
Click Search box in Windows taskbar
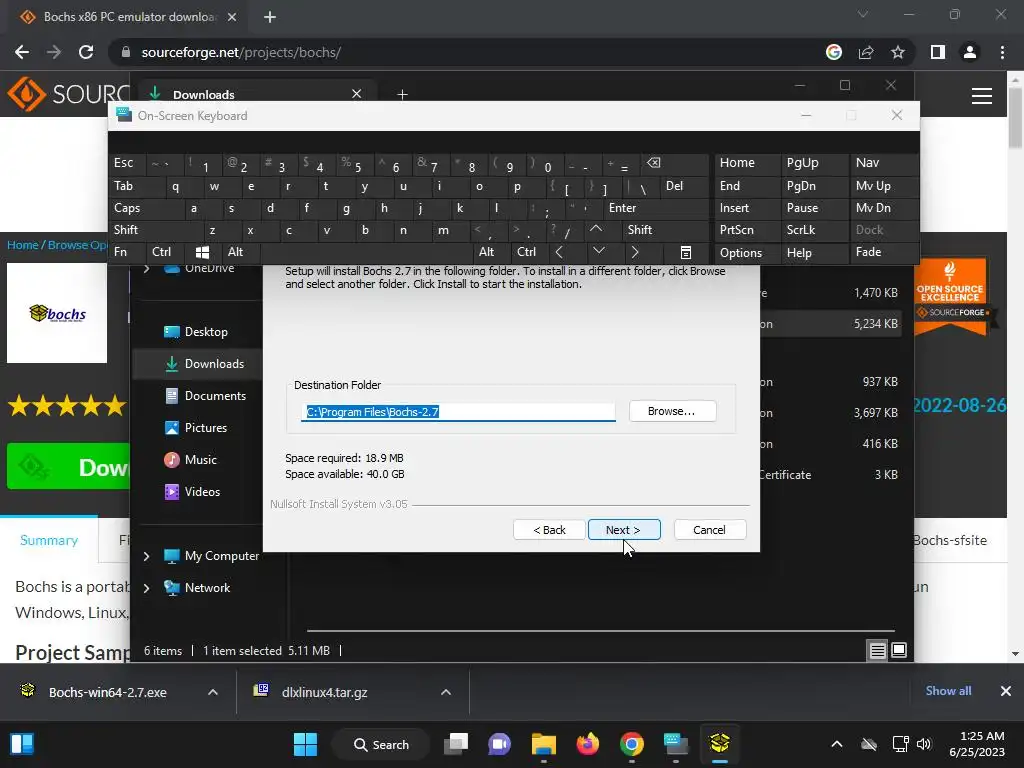click(x=381, y=744)
